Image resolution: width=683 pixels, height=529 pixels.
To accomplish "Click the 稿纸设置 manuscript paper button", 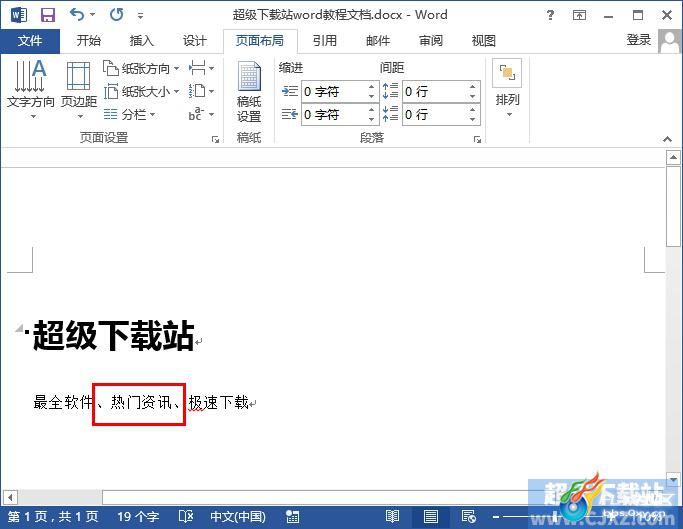I will tap(249, 92).
